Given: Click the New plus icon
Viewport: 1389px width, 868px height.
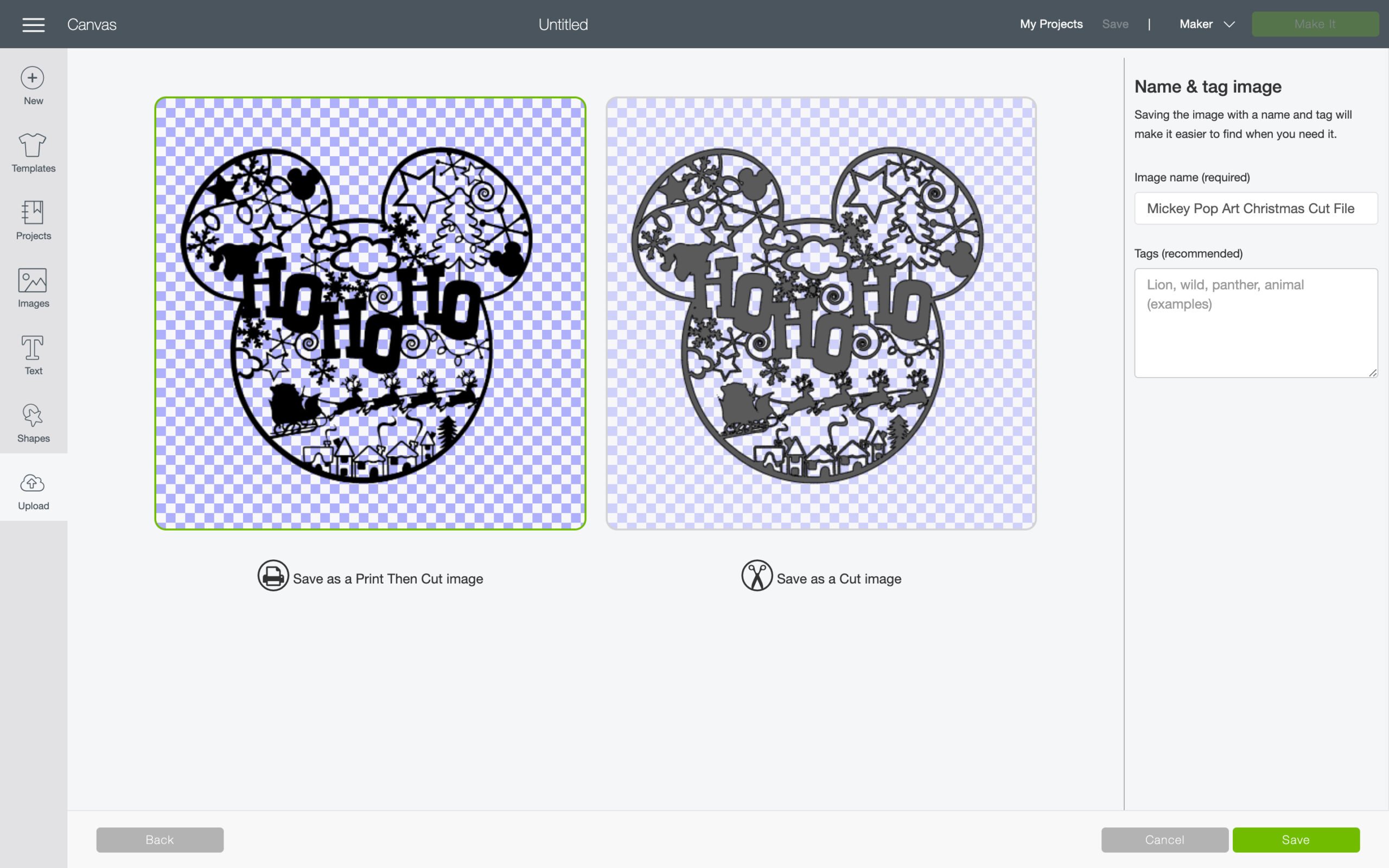Looking at the screenshot, I should pos(33,78).
